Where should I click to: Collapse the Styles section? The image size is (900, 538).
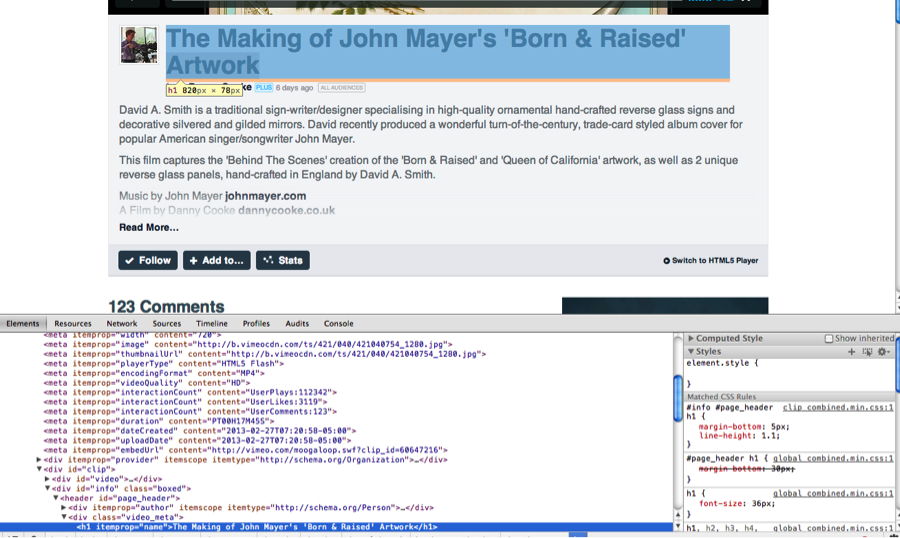(691, 351)
